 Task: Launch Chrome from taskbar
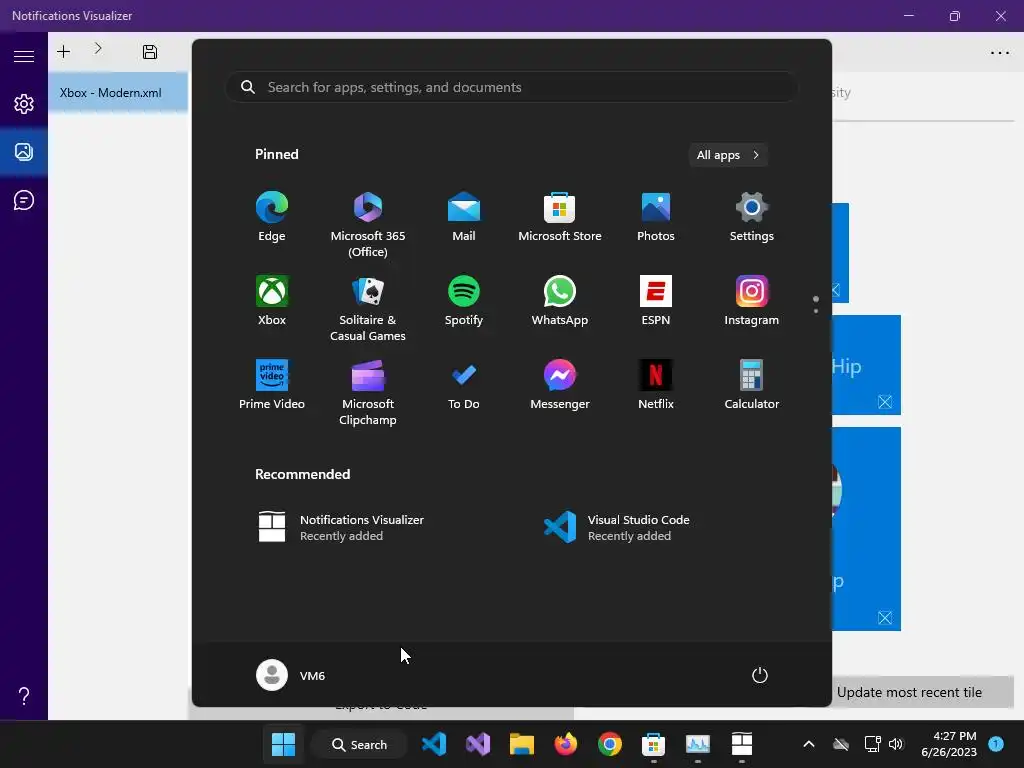609,744
